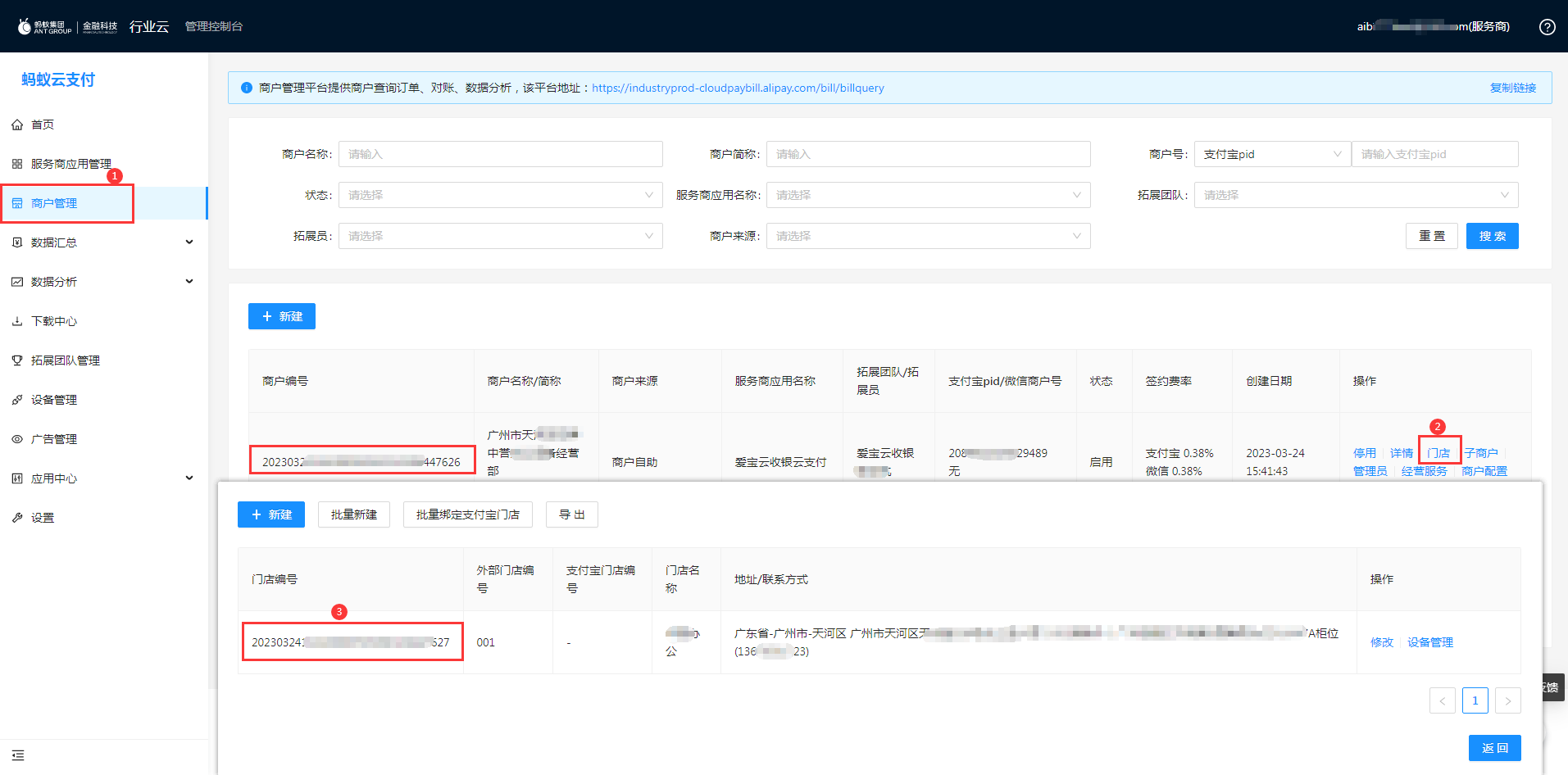Open the 商户来源 dropdown
Viewport: 1568px width, 775px height.
click(929, 236)
